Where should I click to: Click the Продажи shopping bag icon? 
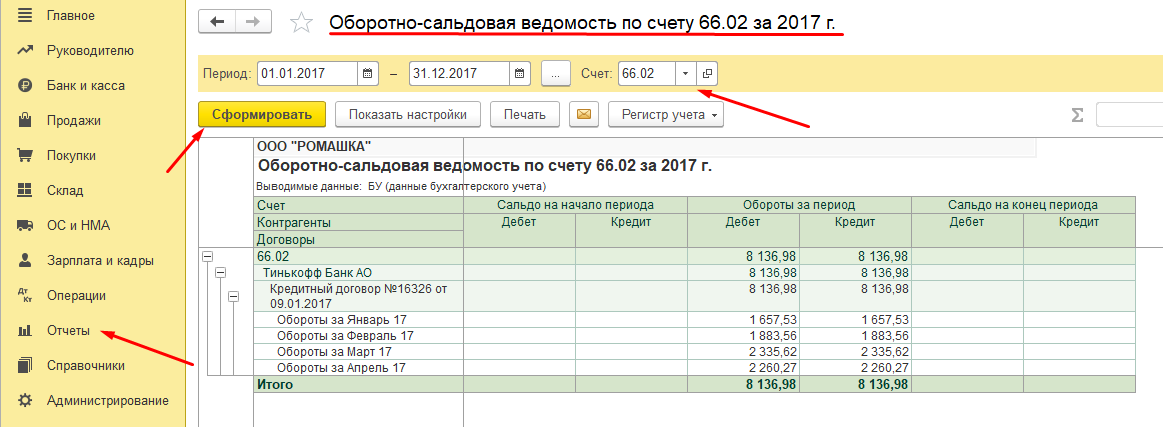click(24, 120)
